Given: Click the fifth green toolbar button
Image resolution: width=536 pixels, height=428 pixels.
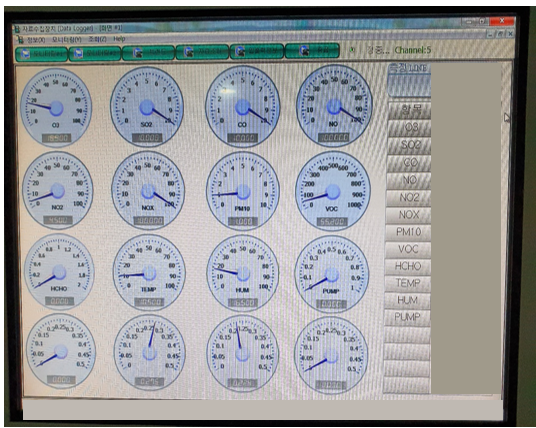Looking at the screenshot, I should [257, 51].
